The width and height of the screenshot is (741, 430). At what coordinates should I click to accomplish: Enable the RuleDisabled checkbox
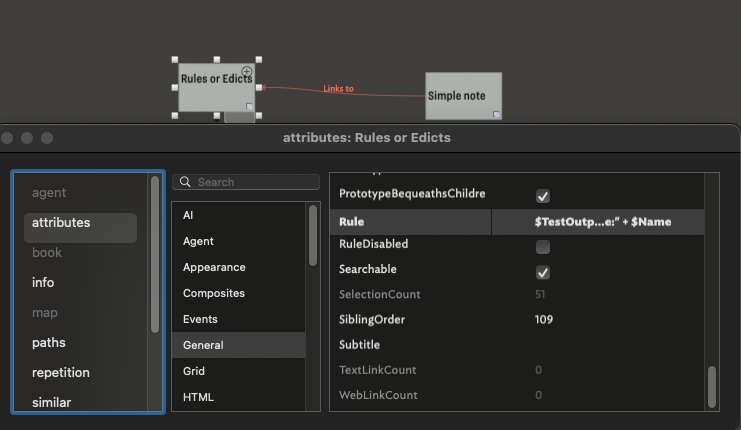click(x=543, y=247)
